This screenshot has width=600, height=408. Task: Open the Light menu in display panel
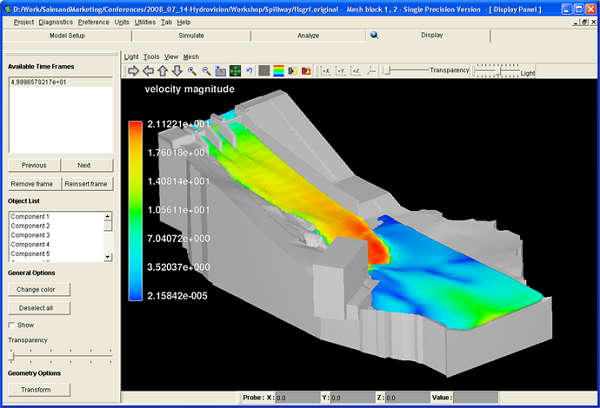click(131, 57)
